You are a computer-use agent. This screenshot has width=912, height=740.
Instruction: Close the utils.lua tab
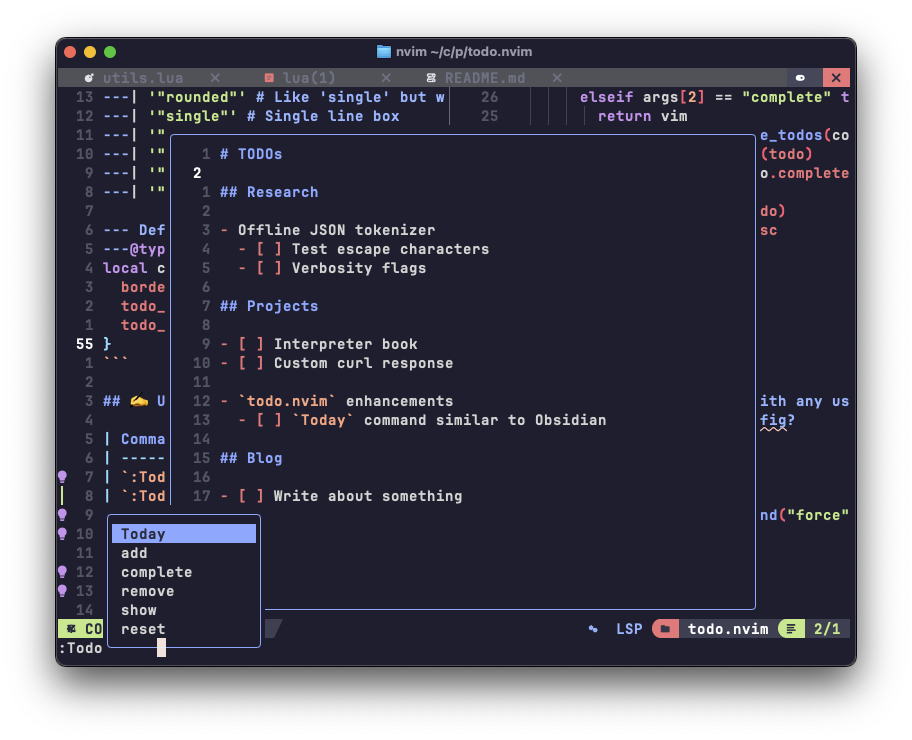click(x=215, y=77)
